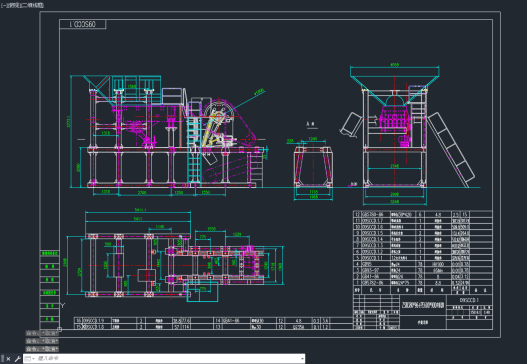Open command line customize wrench menu
The image size is (527, 364).
[17, 359]
